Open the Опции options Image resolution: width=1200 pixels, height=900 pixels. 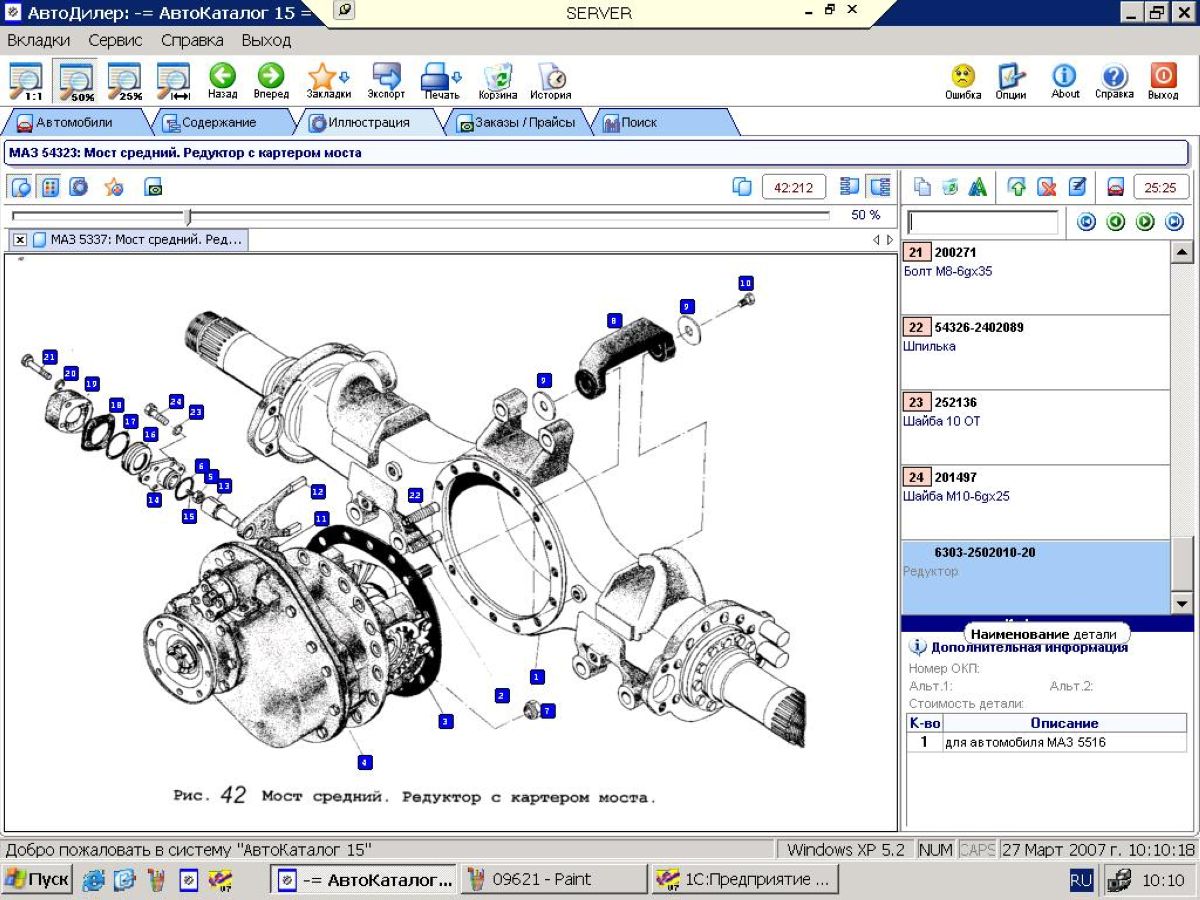(1011, 82)
